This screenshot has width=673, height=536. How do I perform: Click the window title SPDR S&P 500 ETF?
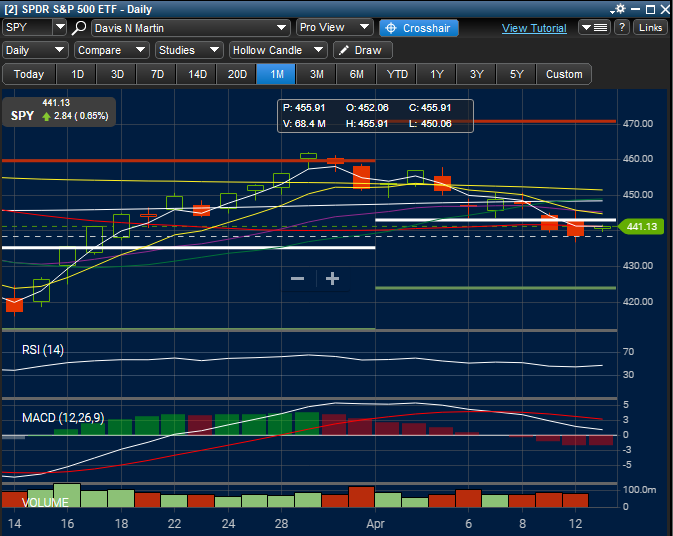tap(70, 9)
